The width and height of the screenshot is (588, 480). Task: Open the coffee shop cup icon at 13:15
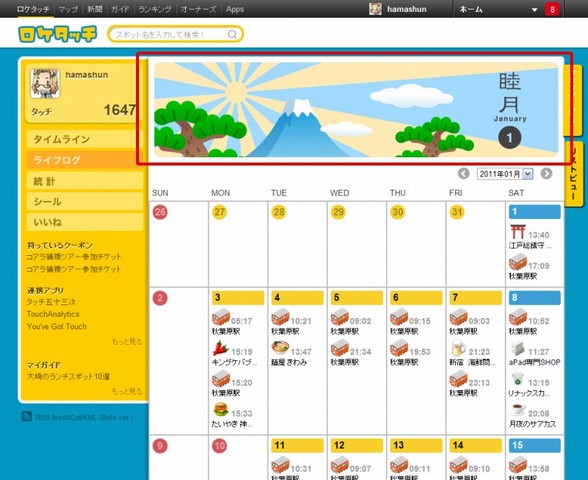point(518,379)
